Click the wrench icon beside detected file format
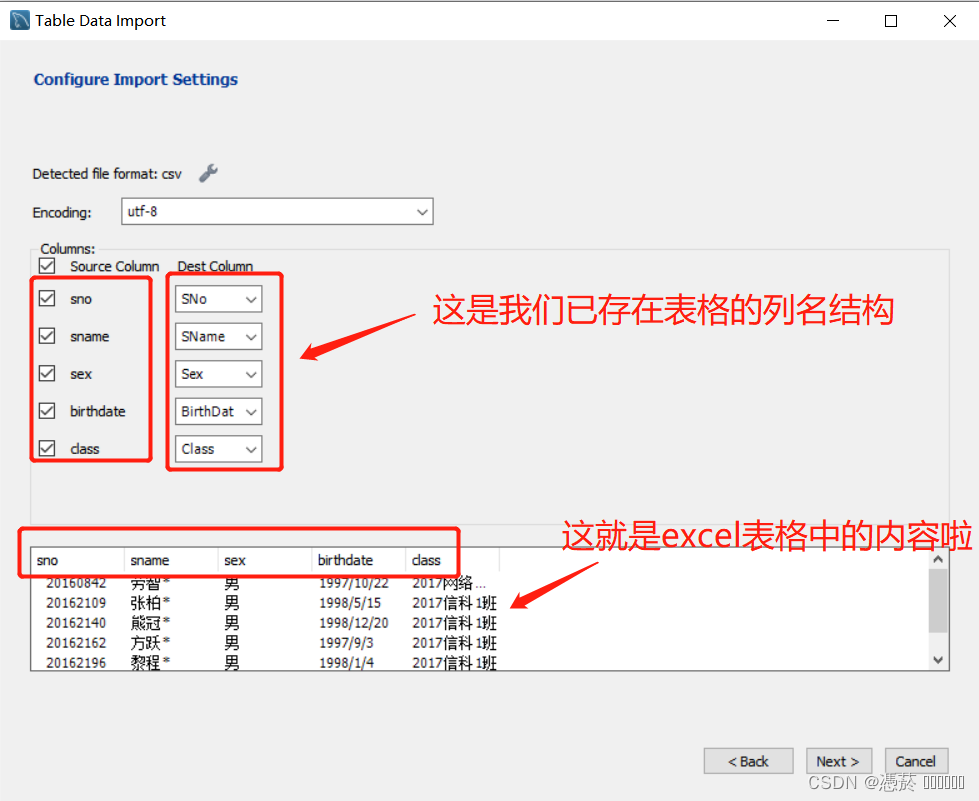 [207, 173]
